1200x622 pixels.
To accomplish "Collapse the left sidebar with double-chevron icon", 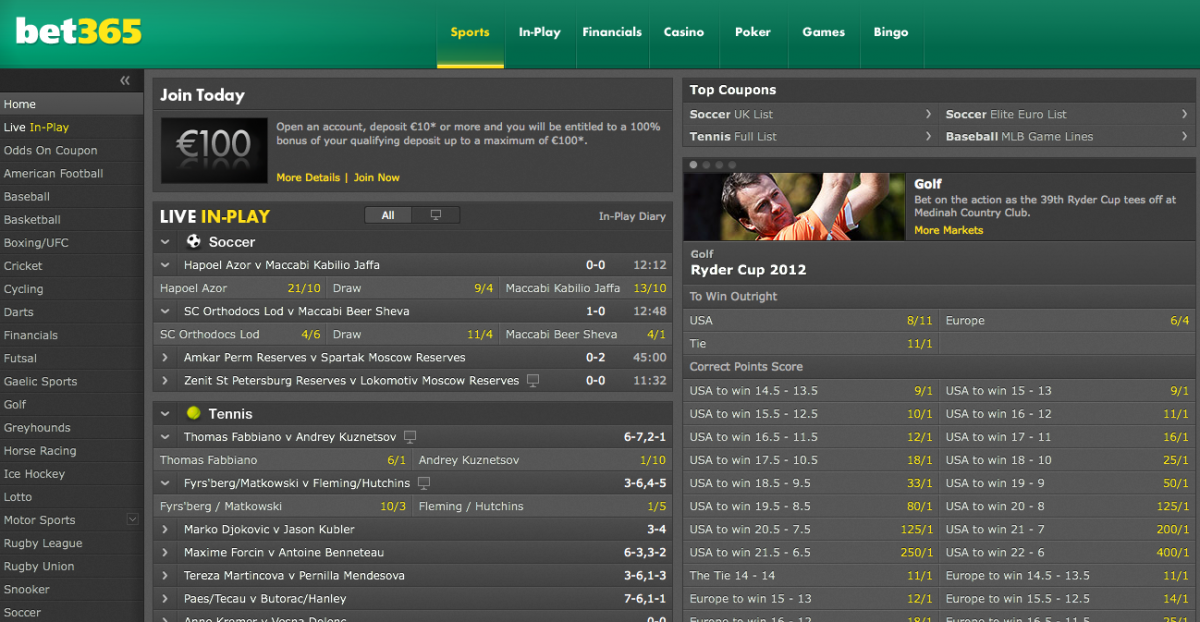I will pyautogui.click(x=125, y=81).
